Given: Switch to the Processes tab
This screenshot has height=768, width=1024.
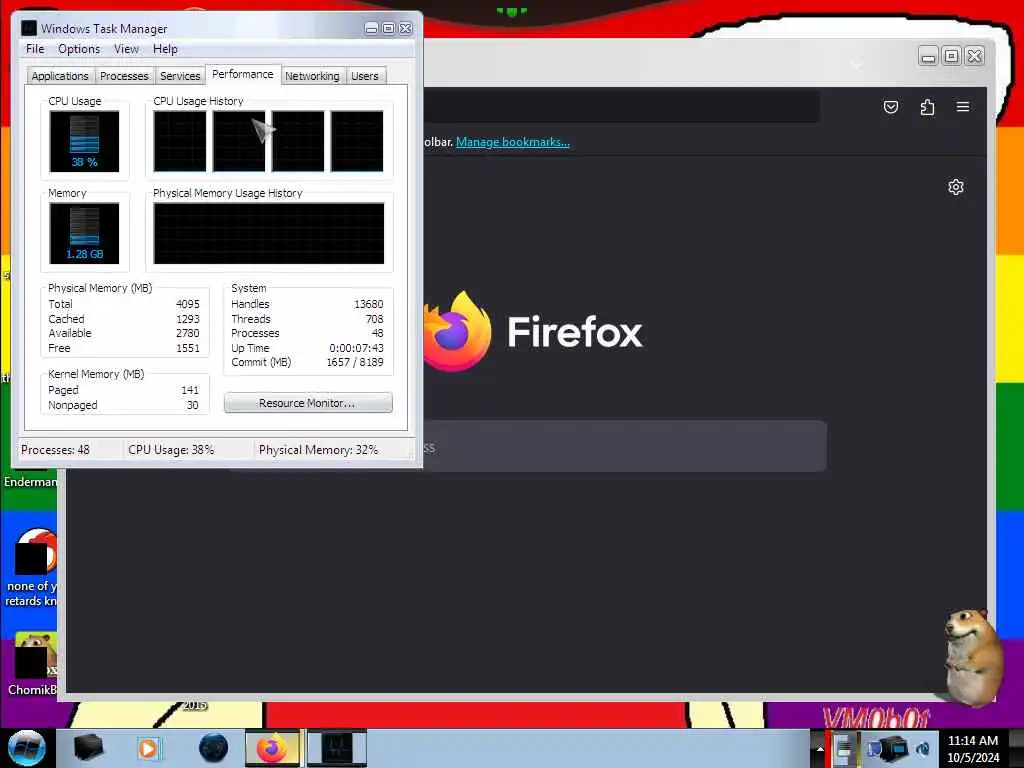Looking at the screenshot, I should 124,76.
